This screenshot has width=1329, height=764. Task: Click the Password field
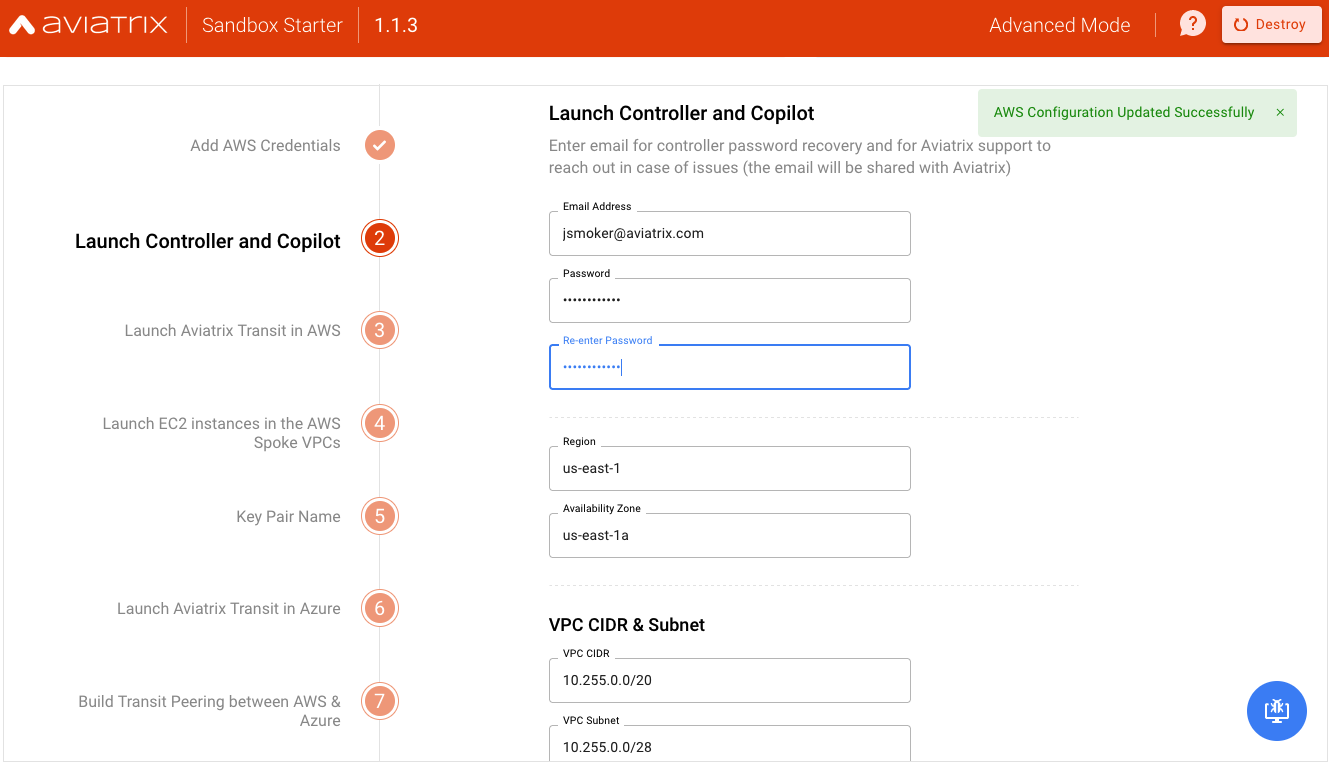coord(730,300)
